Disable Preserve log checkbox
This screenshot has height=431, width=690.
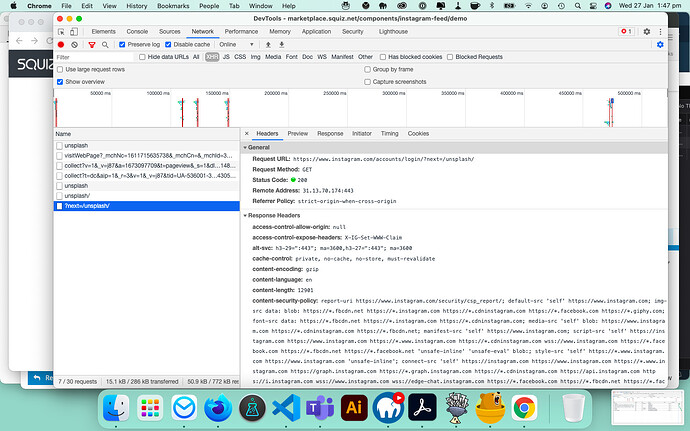click(122, 44)
